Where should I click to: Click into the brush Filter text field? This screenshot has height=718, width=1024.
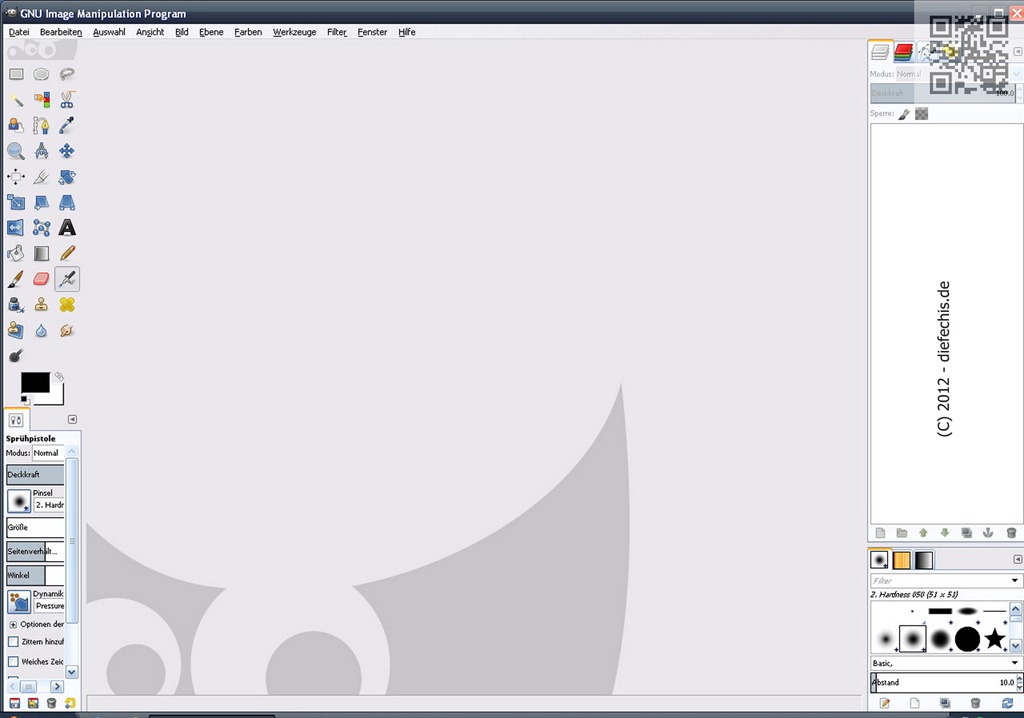939,580
